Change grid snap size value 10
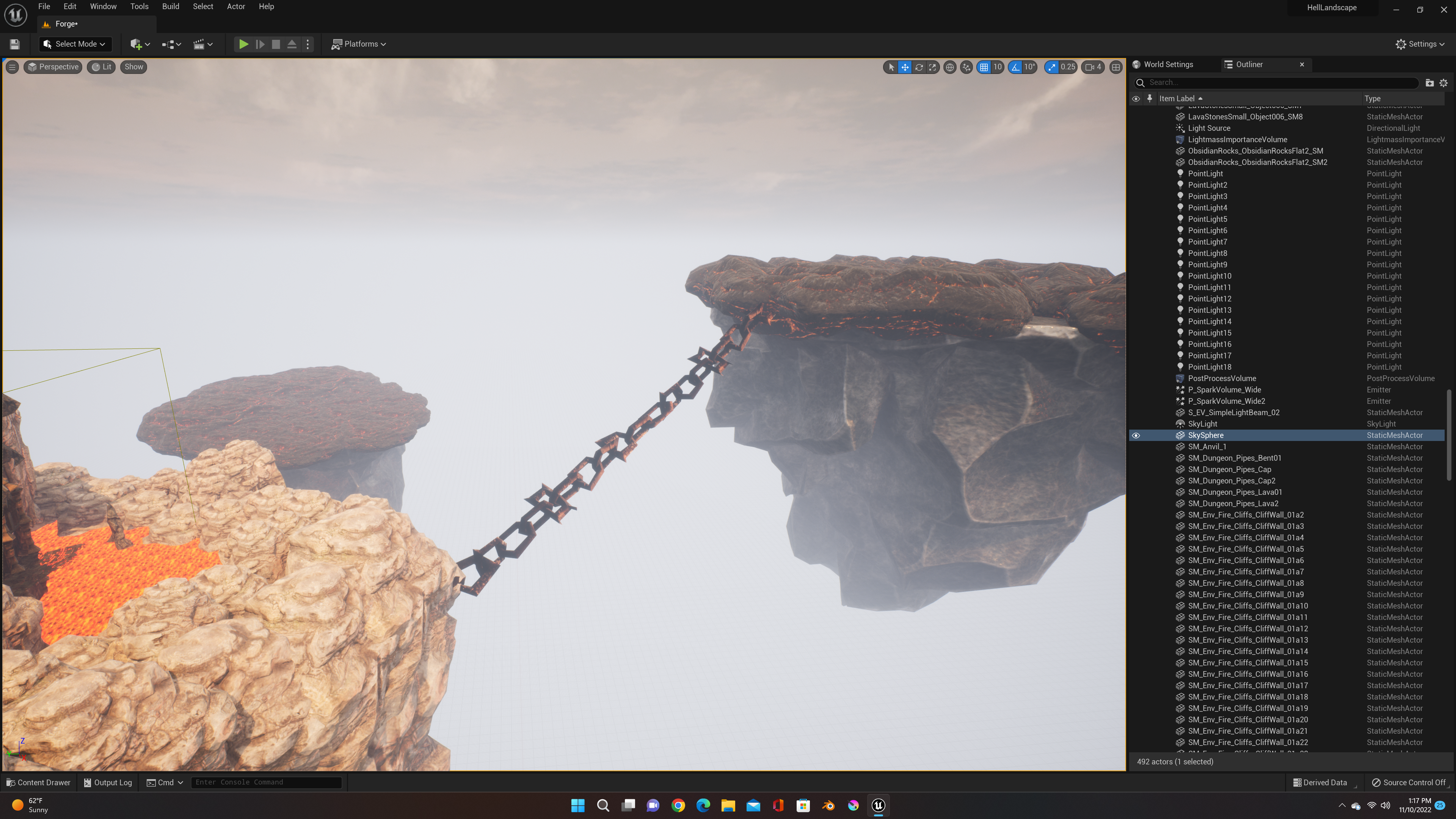The image size is (1456, 819). (998, 67)
